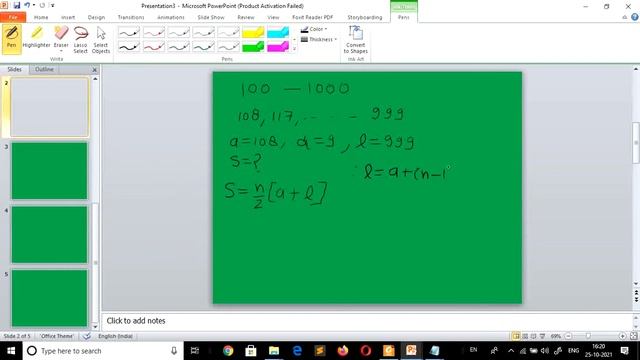Viewport: 640px width, 360px height.
Task: Open the Foxit Reader PDF tab
Action: point(313,17)
